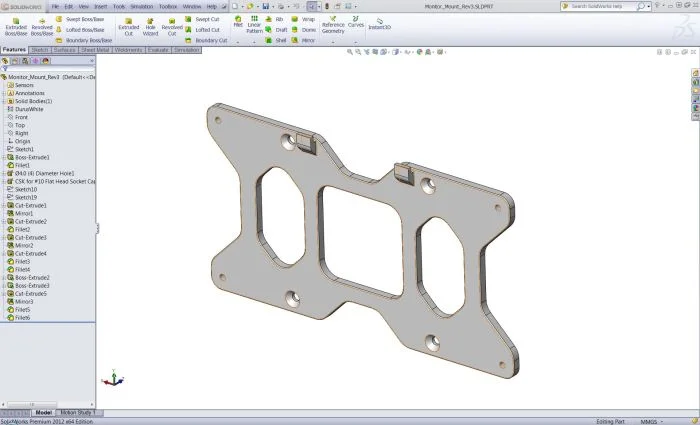700x425 pixels.
Task: Switch to the Sketch tab
Action: (x=40, y=49)
